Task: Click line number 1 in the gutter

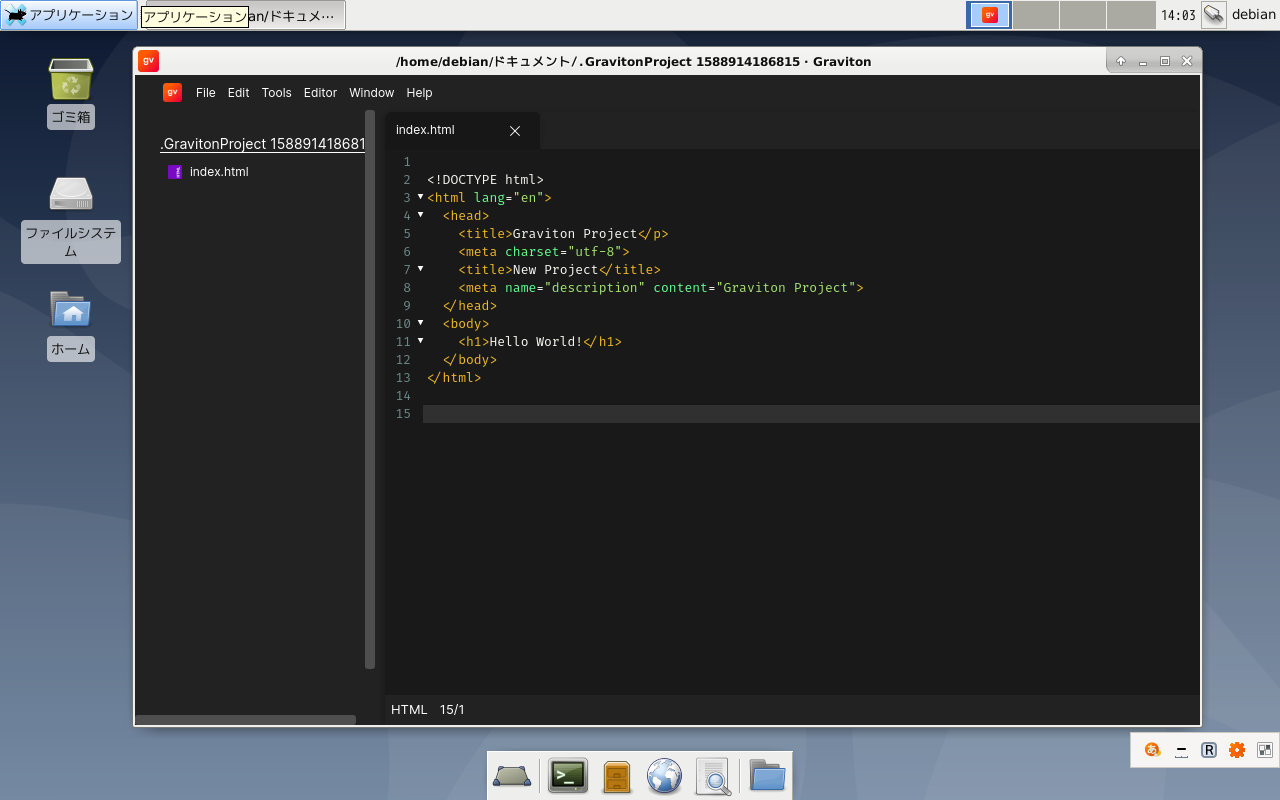Action: pos(407,162)
